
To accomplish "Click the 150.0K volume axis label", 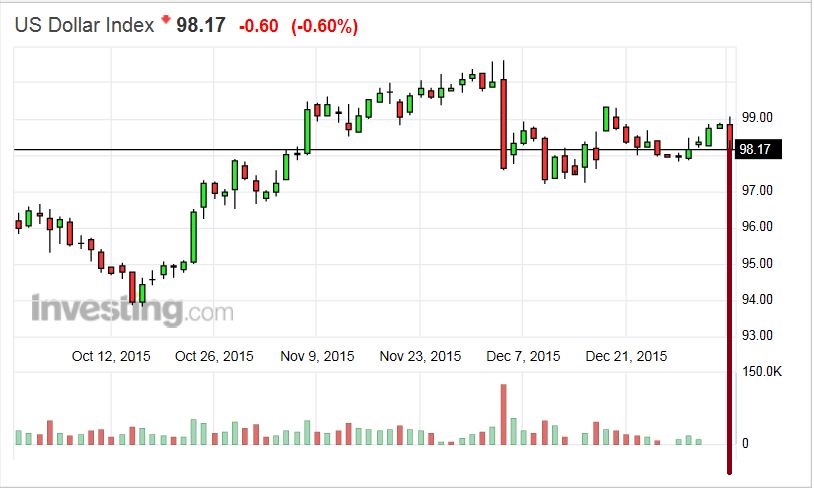I will coord(760,372).
